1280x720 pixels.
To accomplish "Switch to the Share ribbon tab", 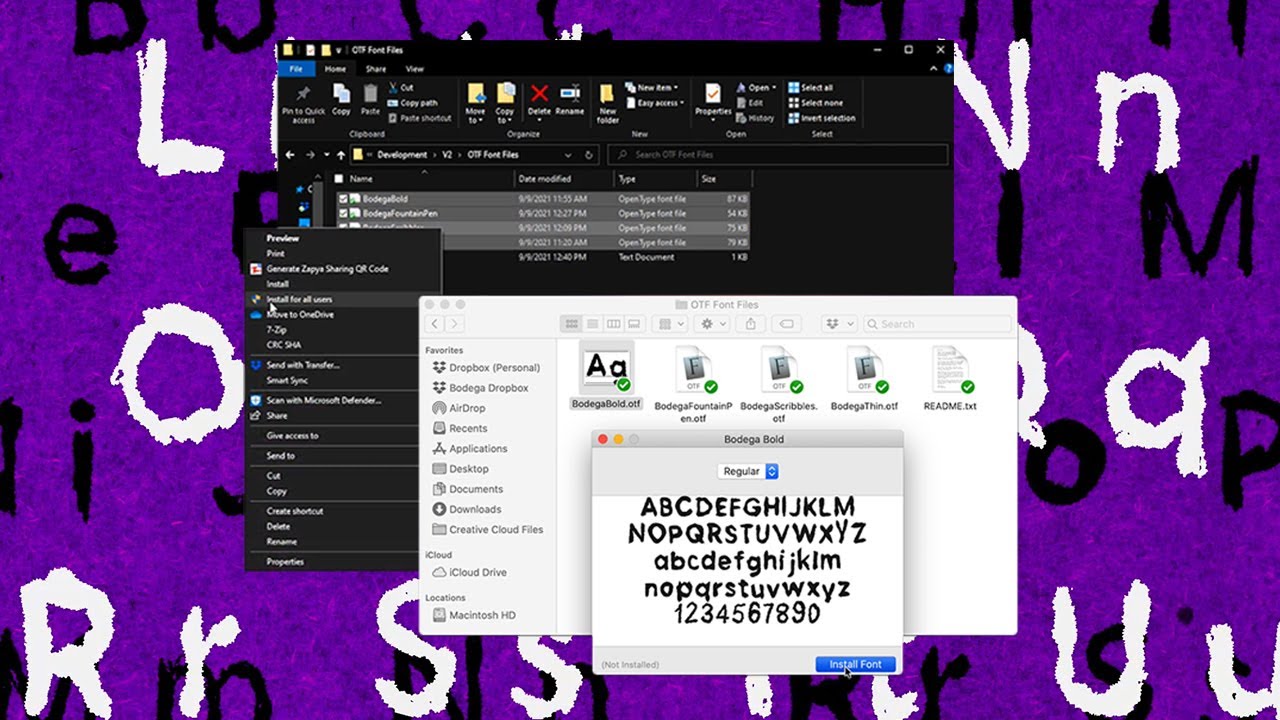I will tap(376, 69).
